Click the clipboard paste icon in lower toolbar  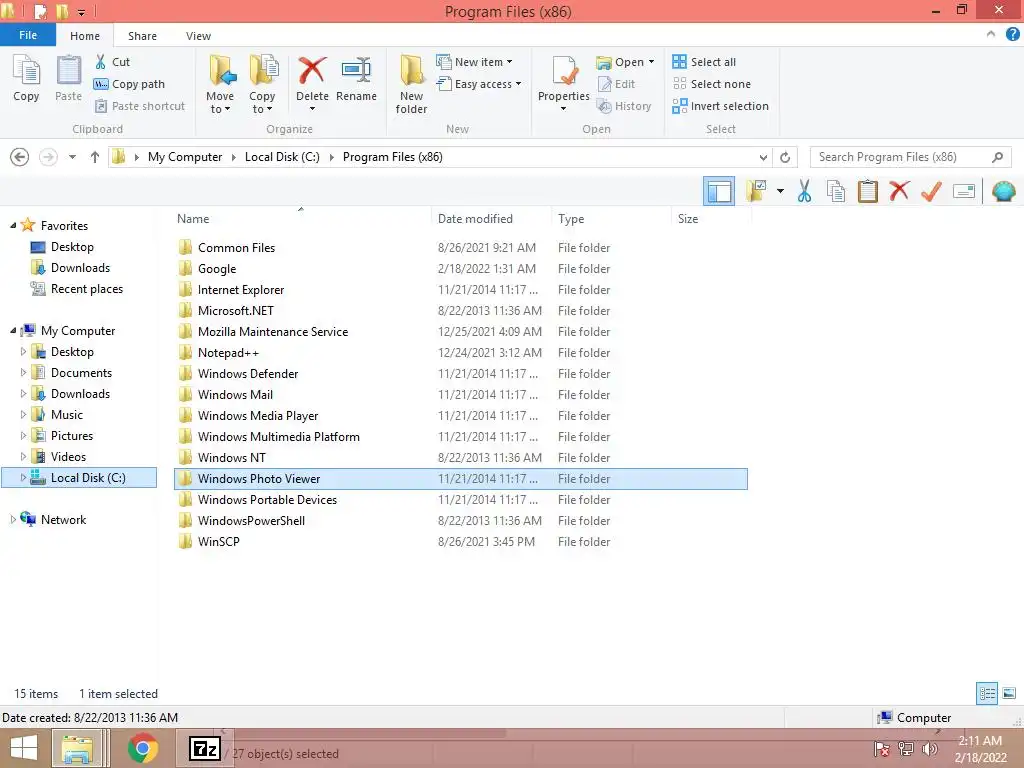(867, 191)
